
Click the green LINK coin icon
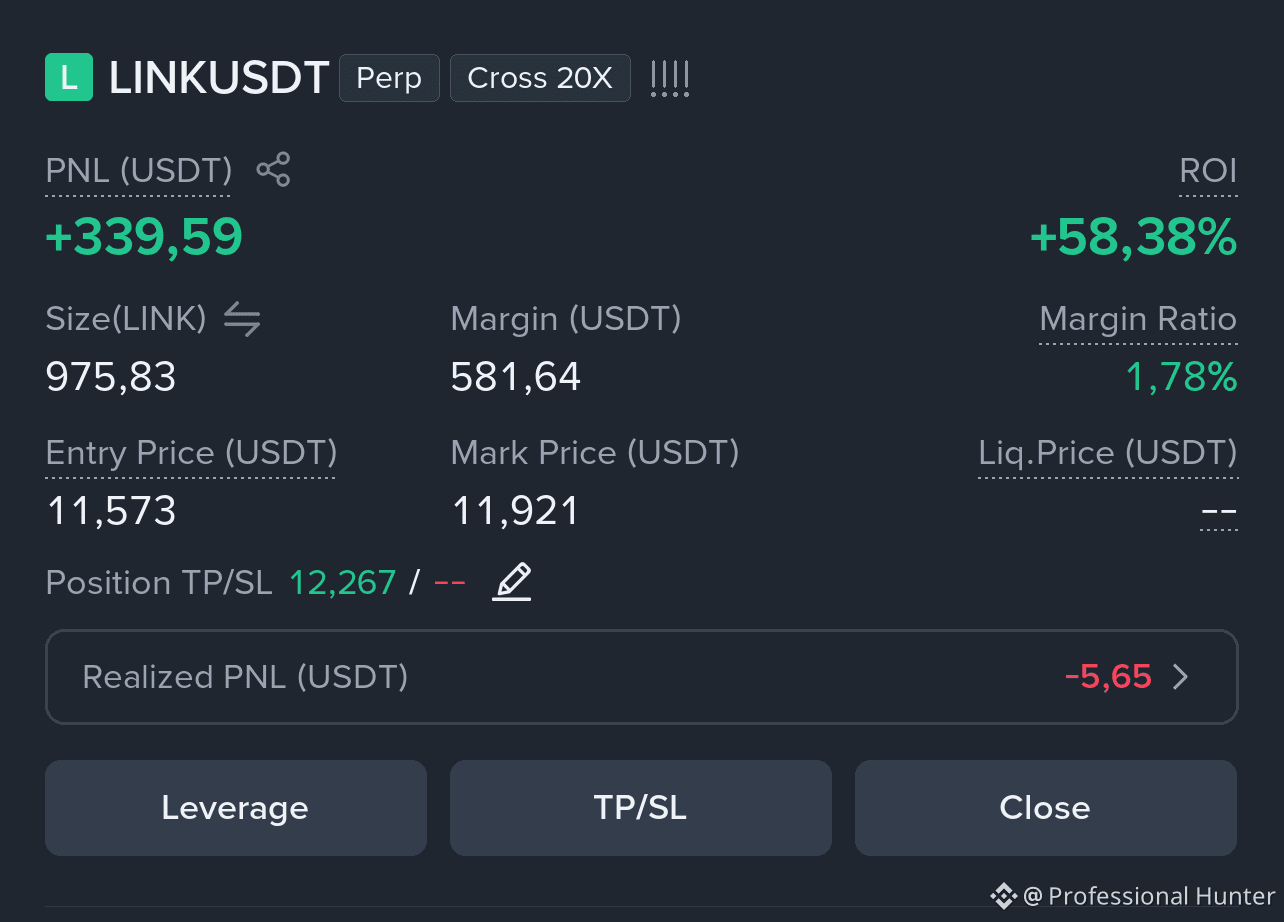tap(69, 78)
